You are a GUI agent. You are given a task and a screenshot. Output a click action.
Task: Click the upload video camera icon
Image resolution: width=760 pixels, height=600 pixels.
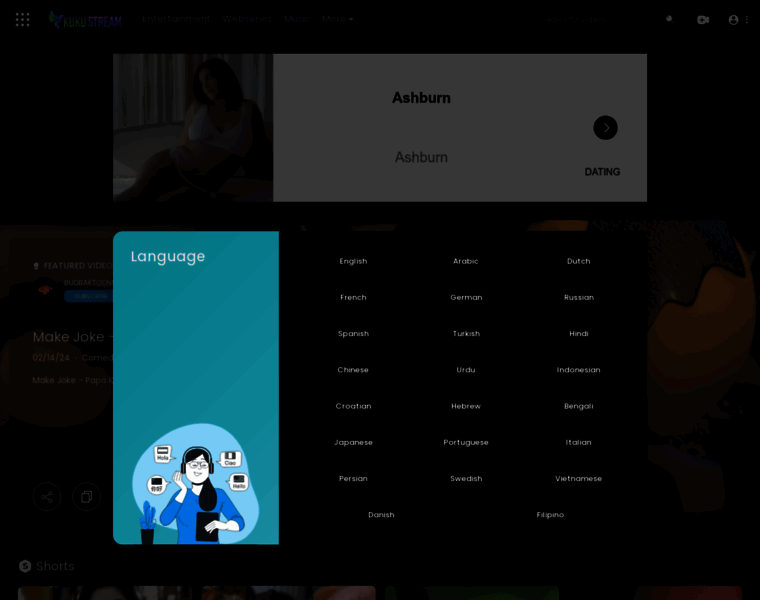click(703, 19)
